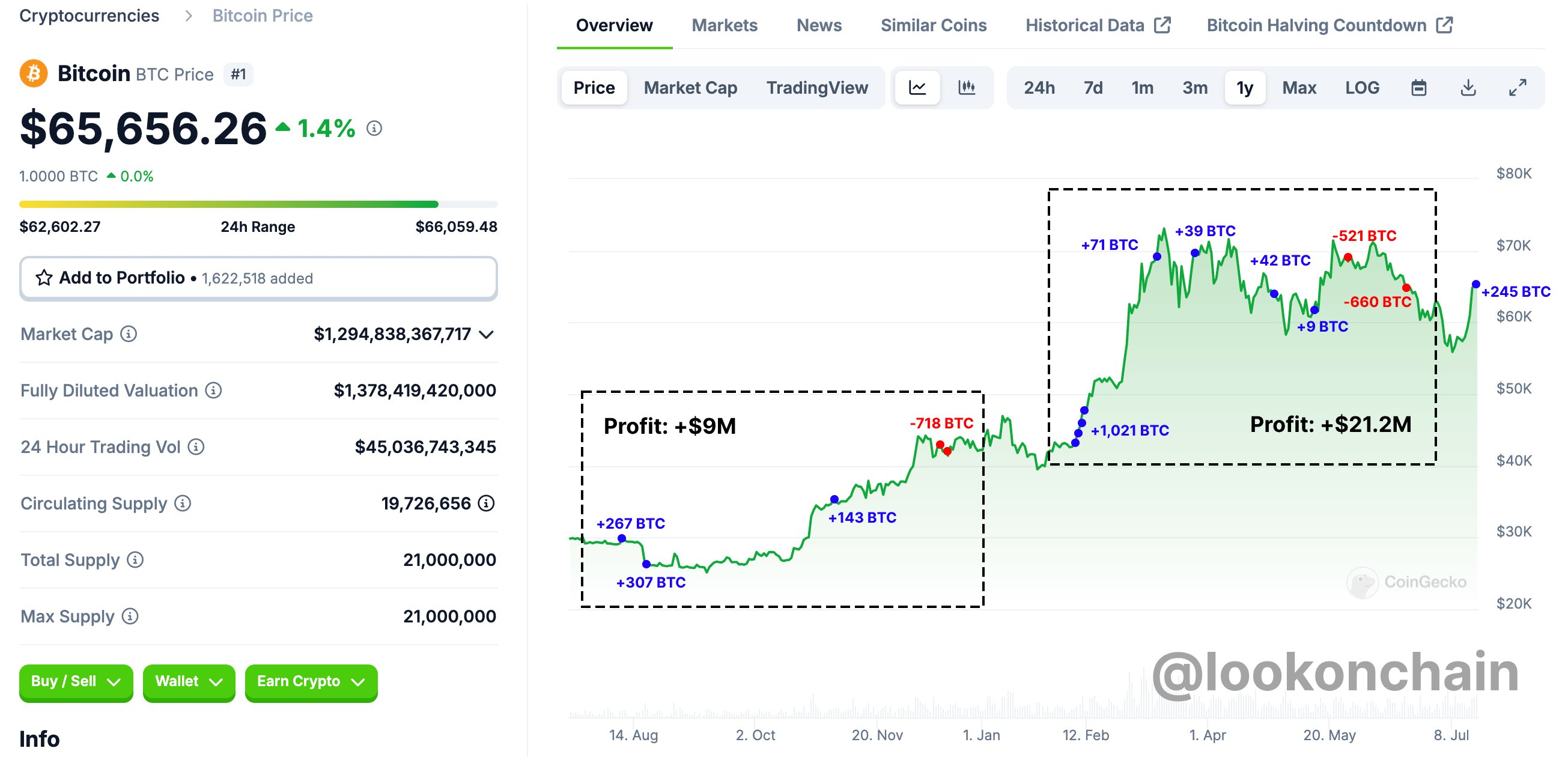Open the Earn Crypto dropdown
The image size is (1568, 757).
tap(311, 681)
